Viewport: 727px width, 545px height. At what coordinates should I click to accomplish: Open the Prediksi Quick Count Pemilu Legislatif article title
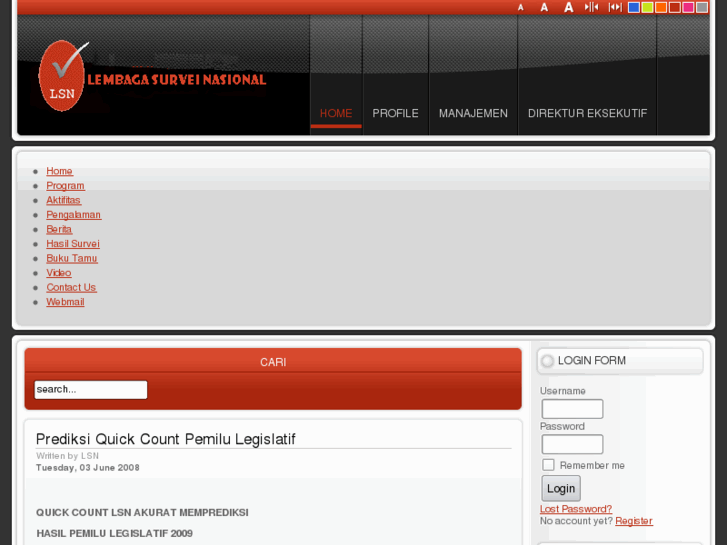point(166,439)
